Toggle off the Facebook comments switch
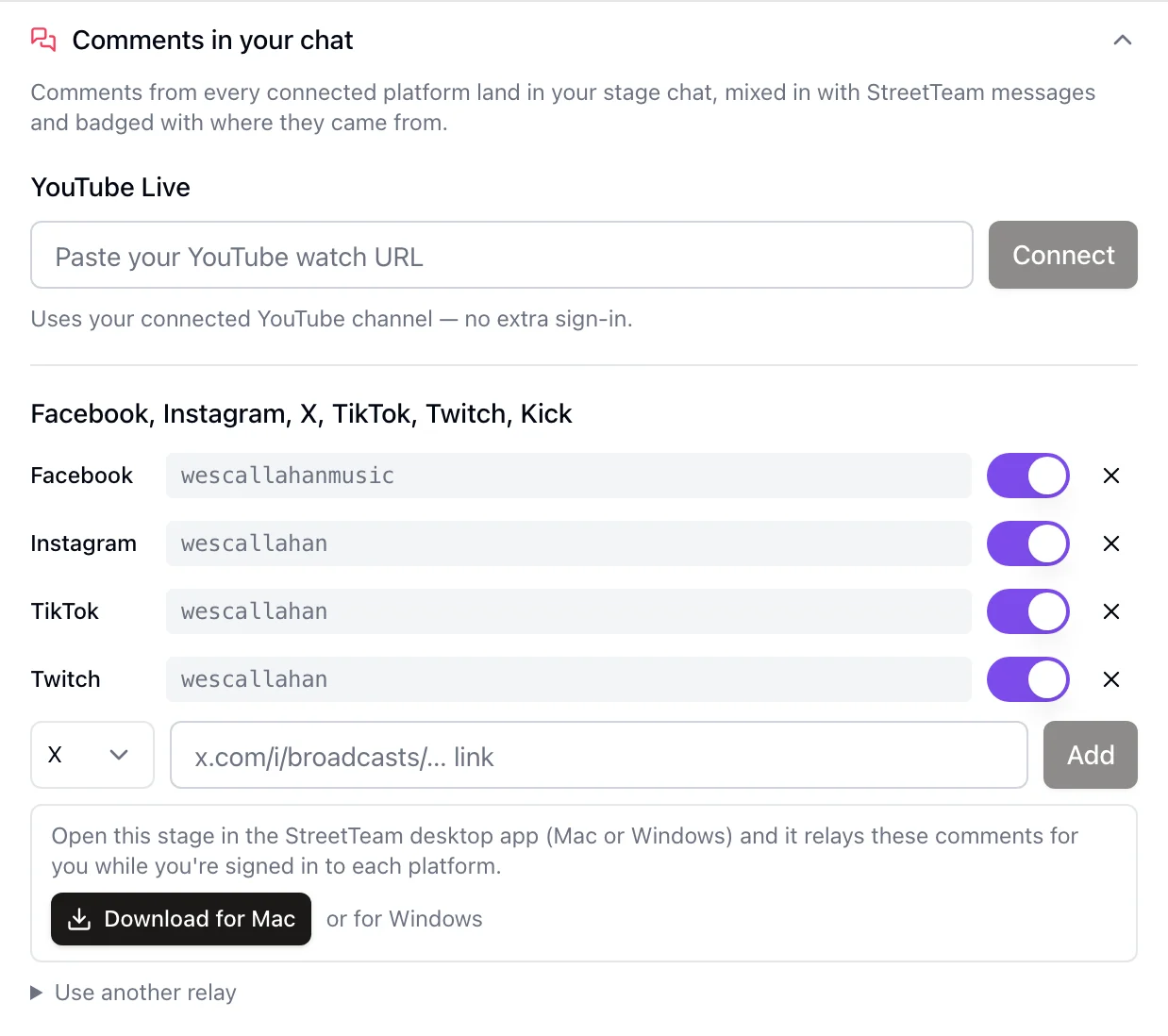This screenshot has height=1036, width=1168. pyautogui.click(x=1028, y=476)
